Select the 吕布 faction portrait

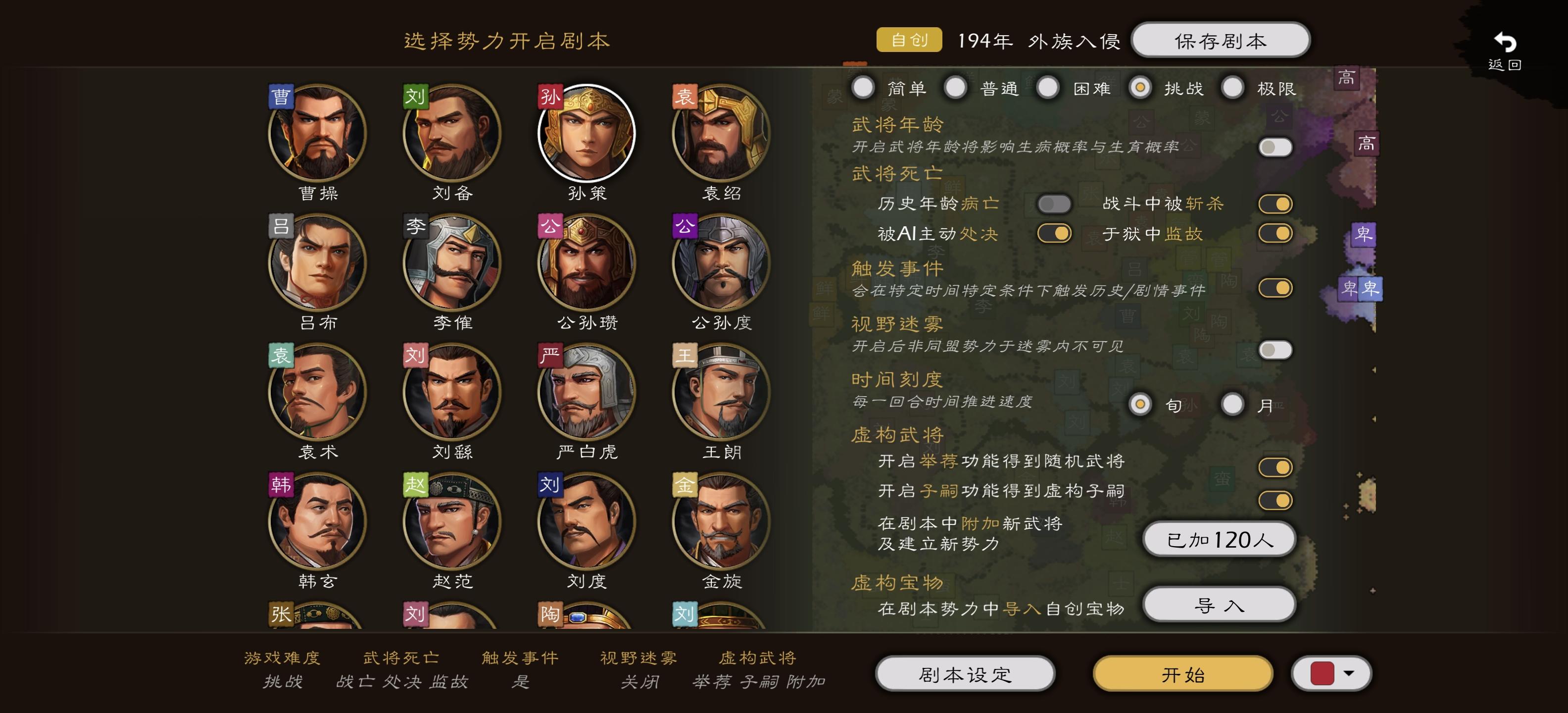click(317, 262)
